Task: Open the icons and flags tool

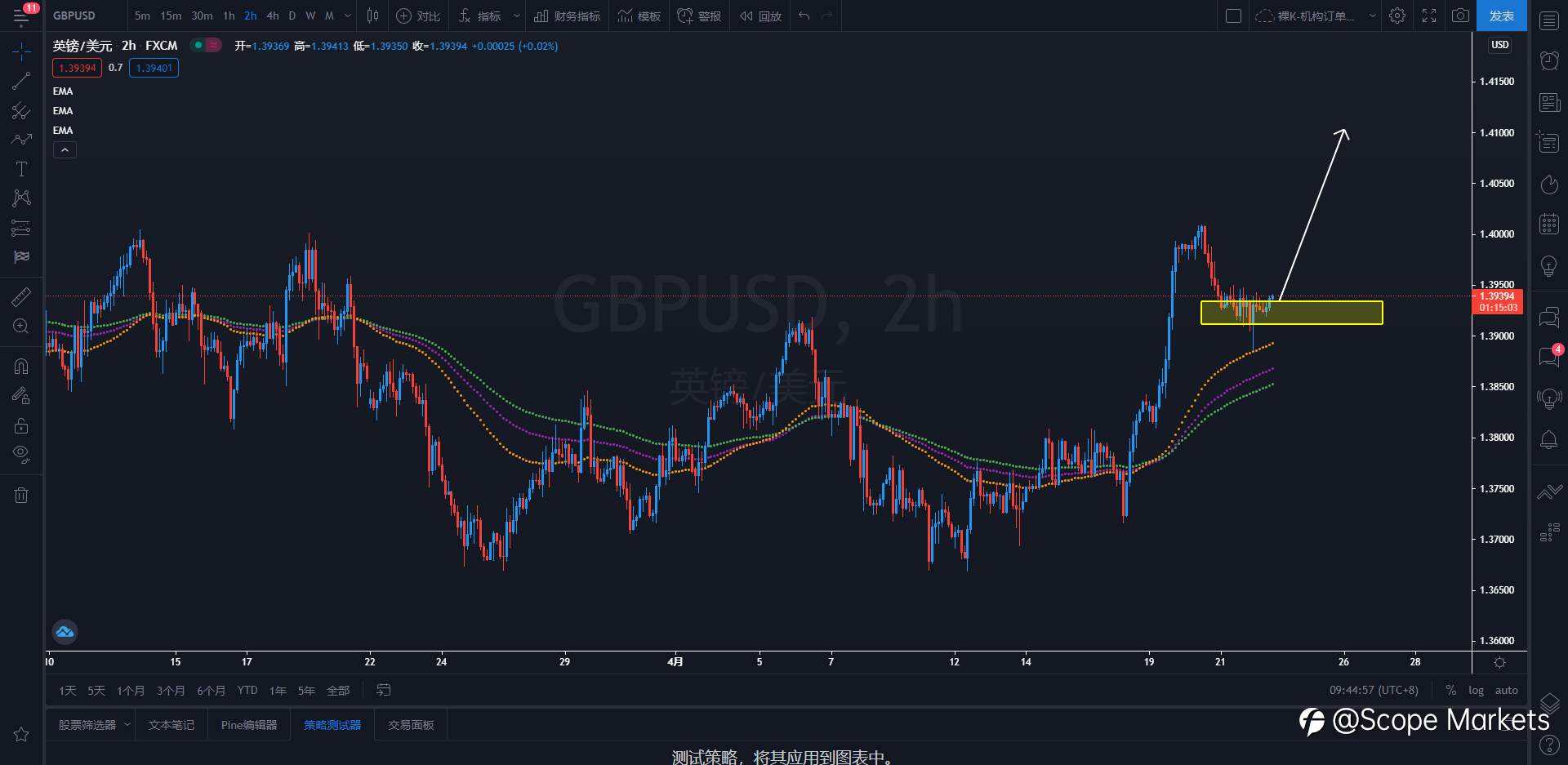Action: pyautogui.click(x=21, y=257)
